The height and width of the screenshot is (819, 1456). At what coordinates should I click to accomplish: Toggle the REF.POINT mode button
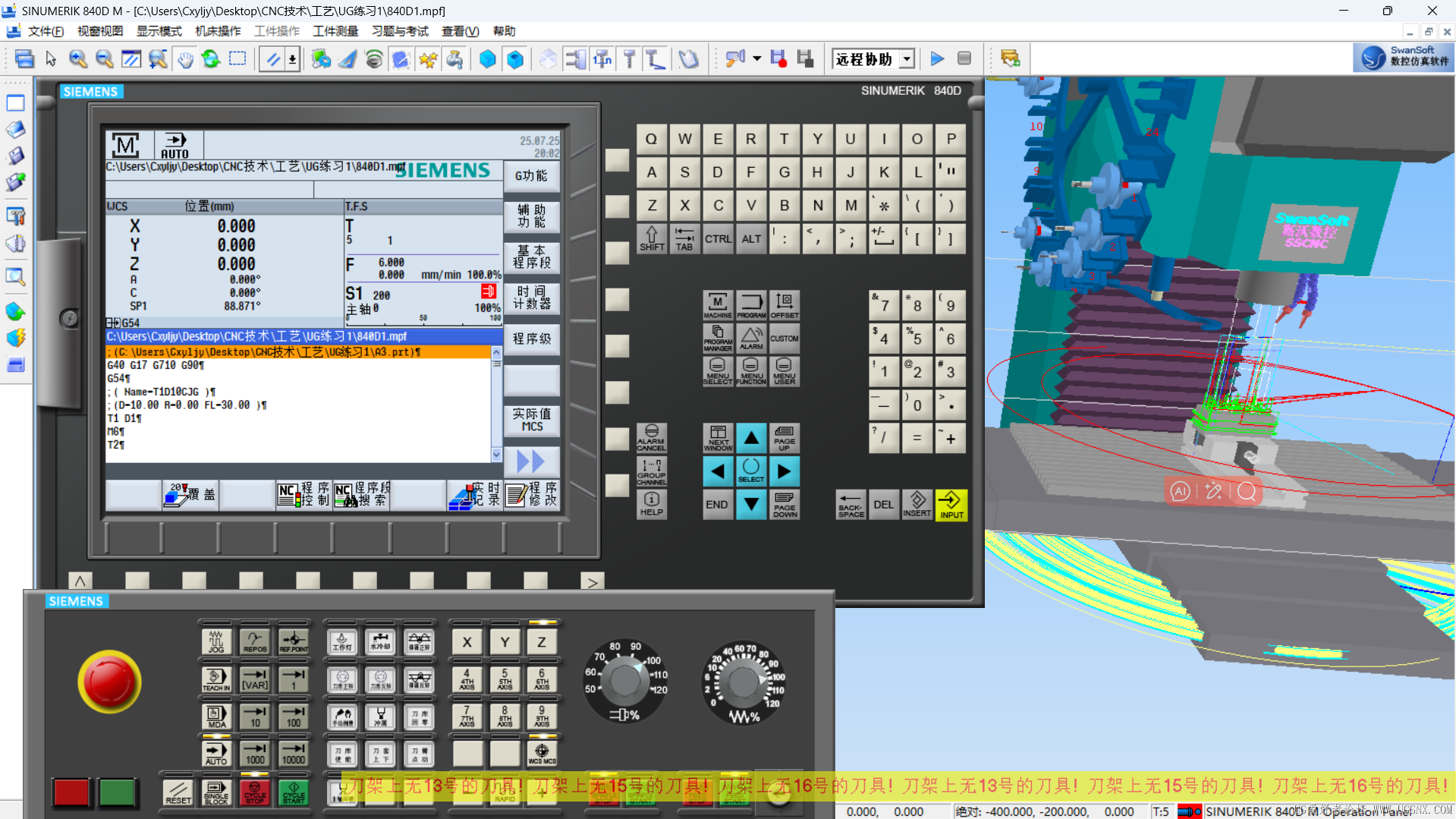(x=294, y=641)
